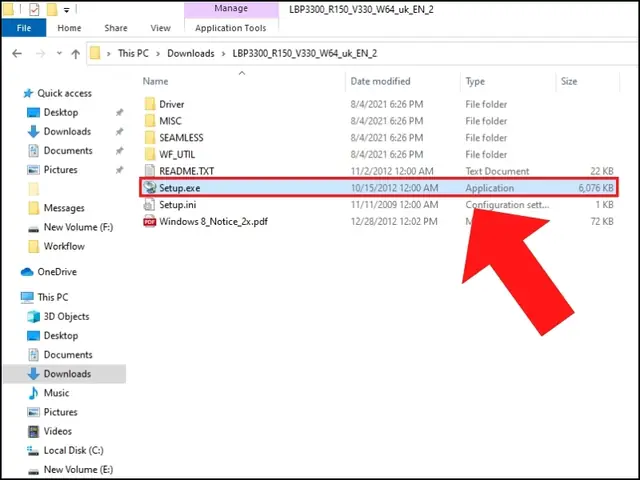Sort by the Size column header
Viewport: 640px width, 480px height.
click(x=568, y=81)
